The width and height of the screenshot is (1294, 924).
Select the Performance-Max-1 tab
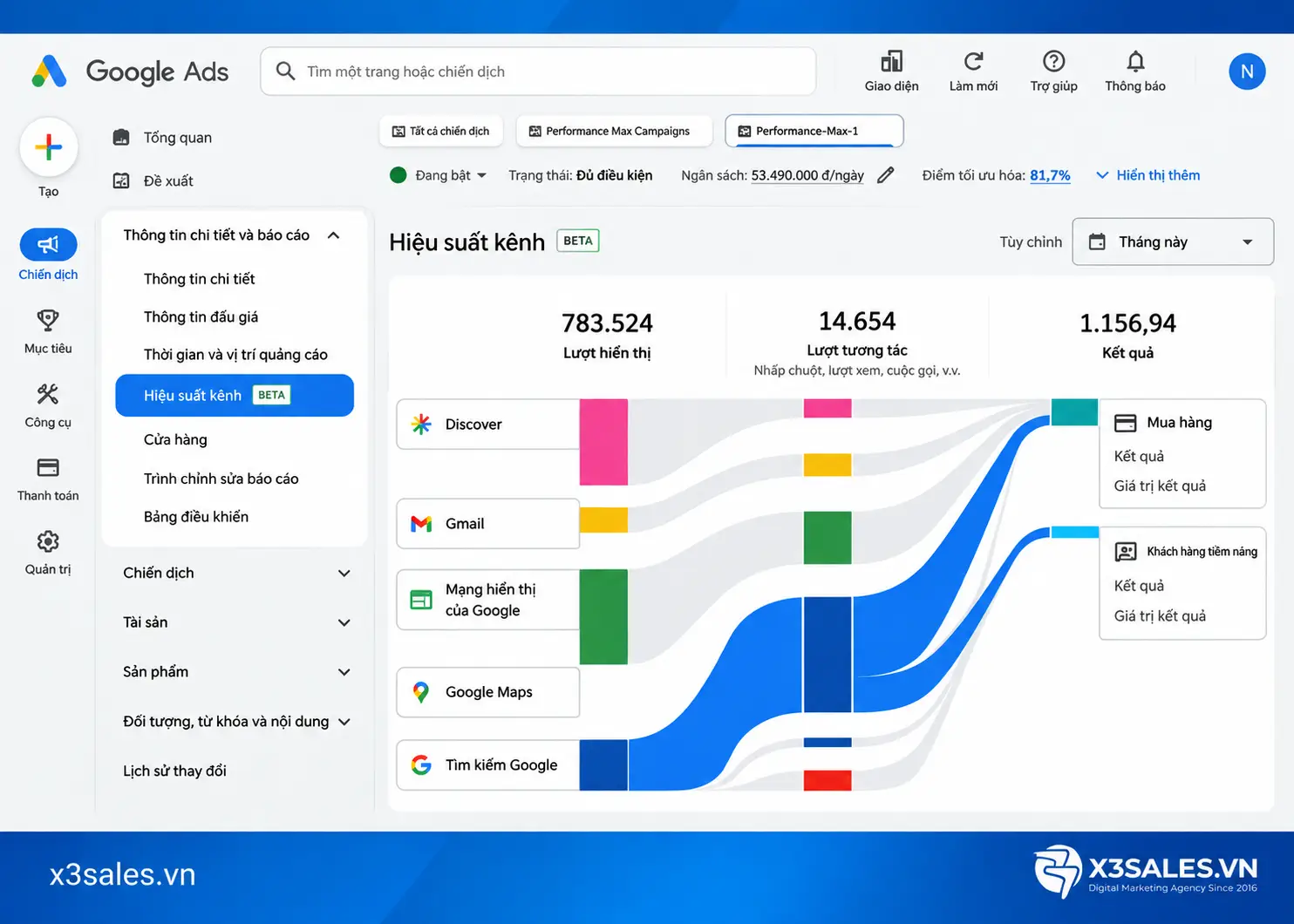pos(814,131)
